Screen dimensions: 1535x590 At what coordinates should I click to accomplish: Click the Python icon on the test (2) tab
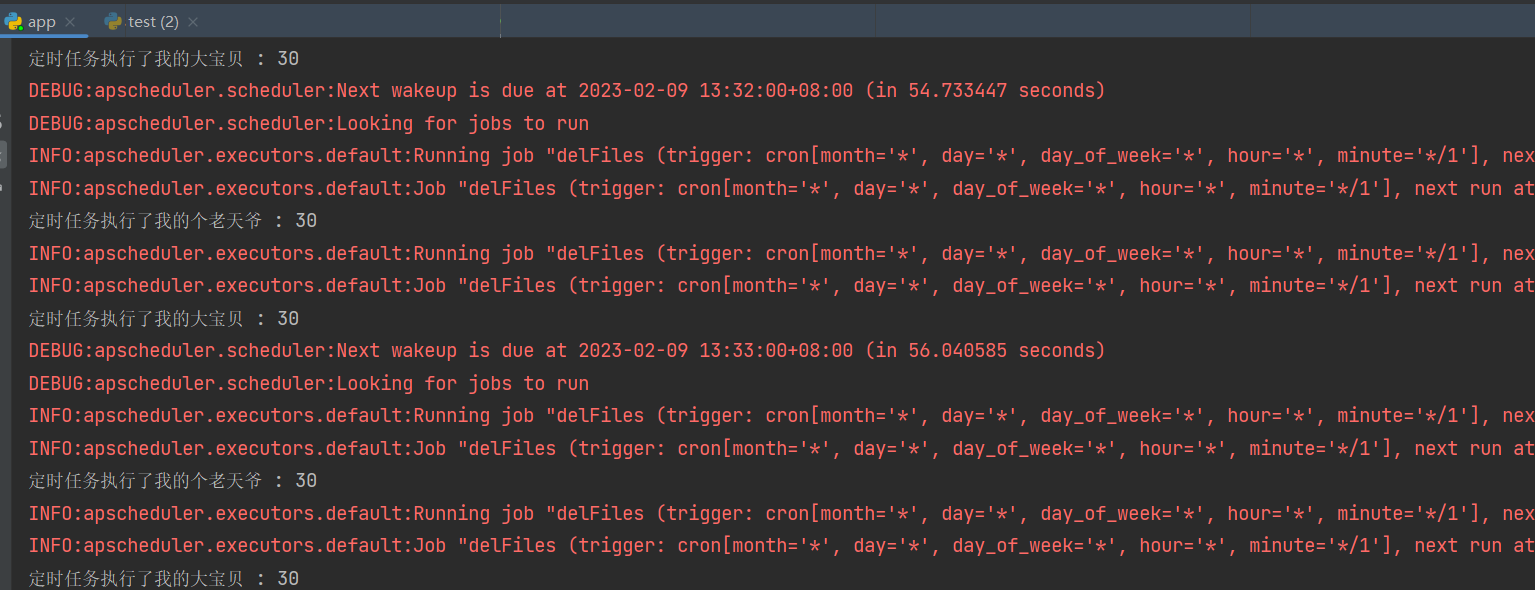[112, 21]
